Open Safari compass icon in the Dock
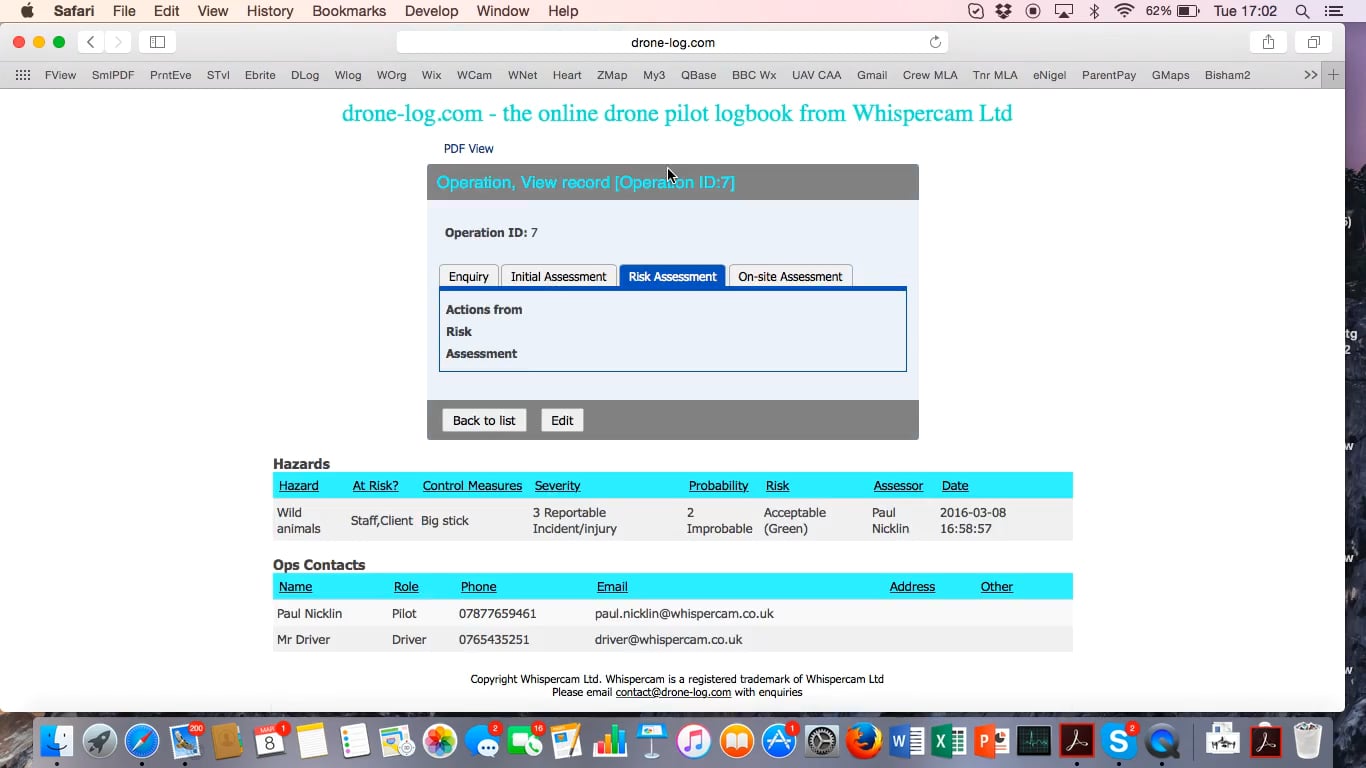Image resolution: width=1366 pixels, height=768 pixels. coord(142,742)
